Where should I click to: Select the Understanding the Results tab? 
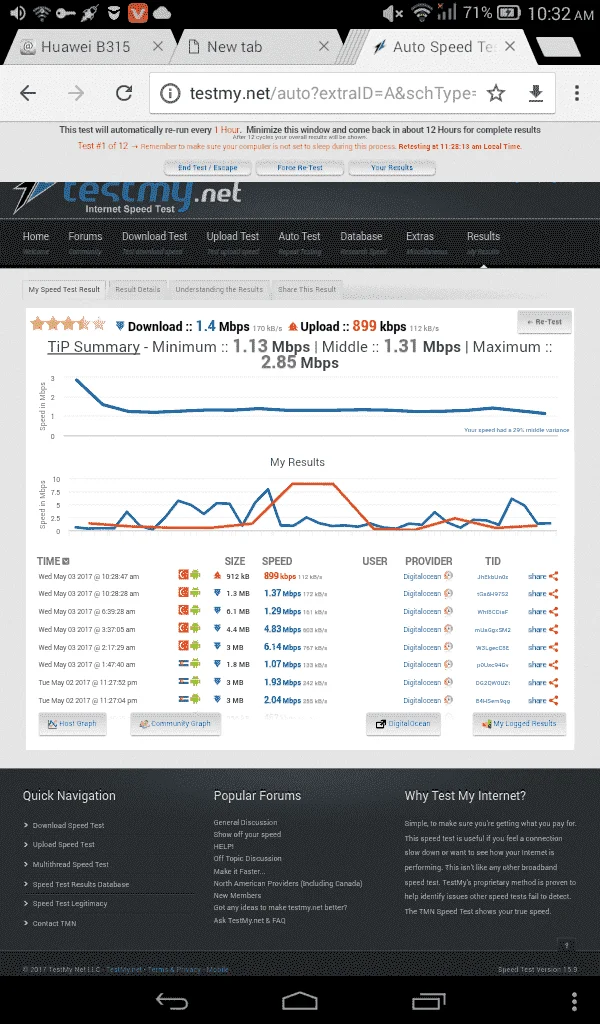point(219,289)
